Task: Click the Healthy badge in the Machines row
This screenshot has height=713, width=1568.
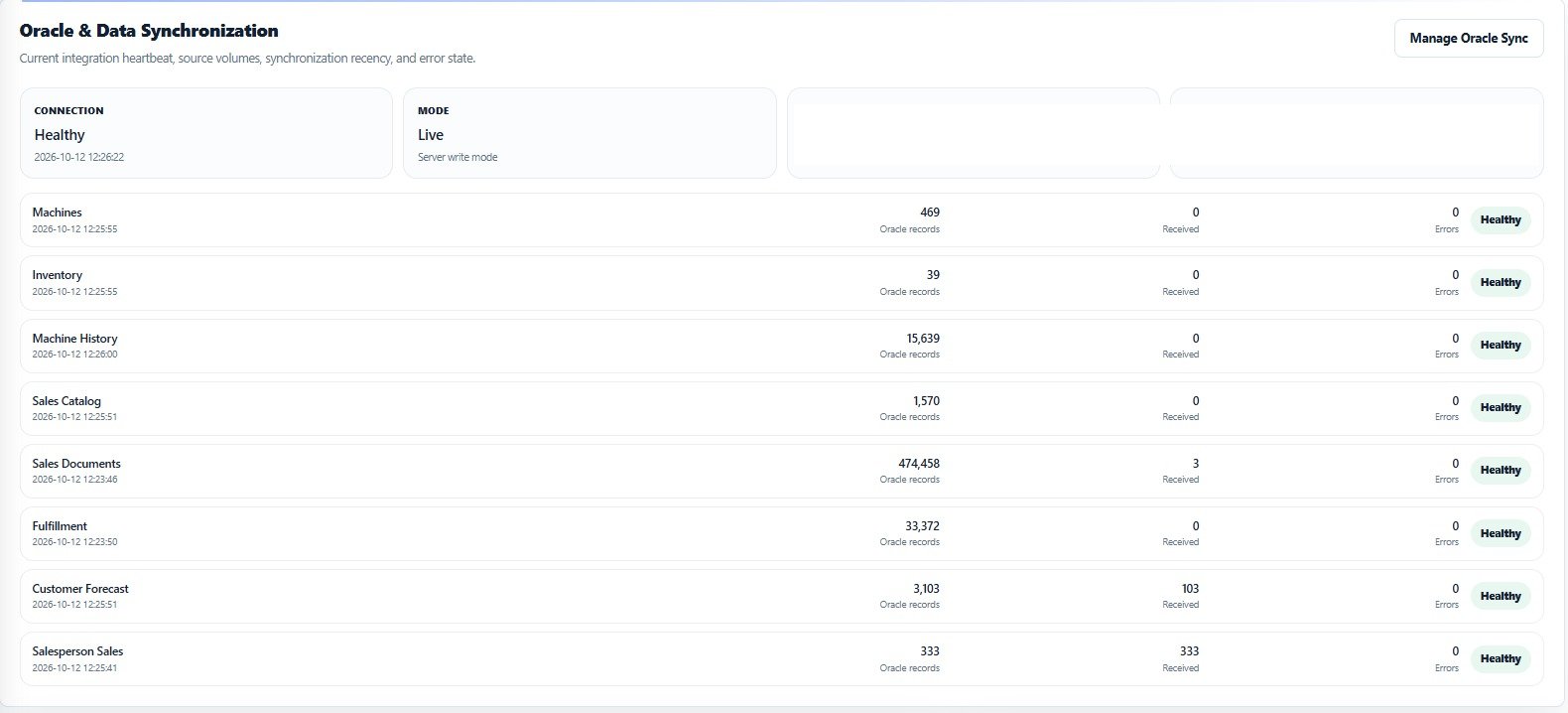Action: tap(1501, 220)
